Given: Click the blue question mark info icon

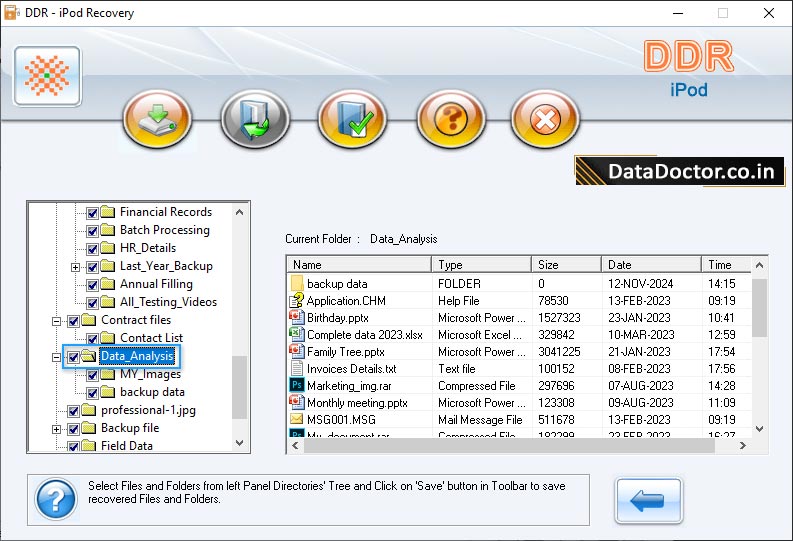Looking at the screenshot, I should pos(56,499).
